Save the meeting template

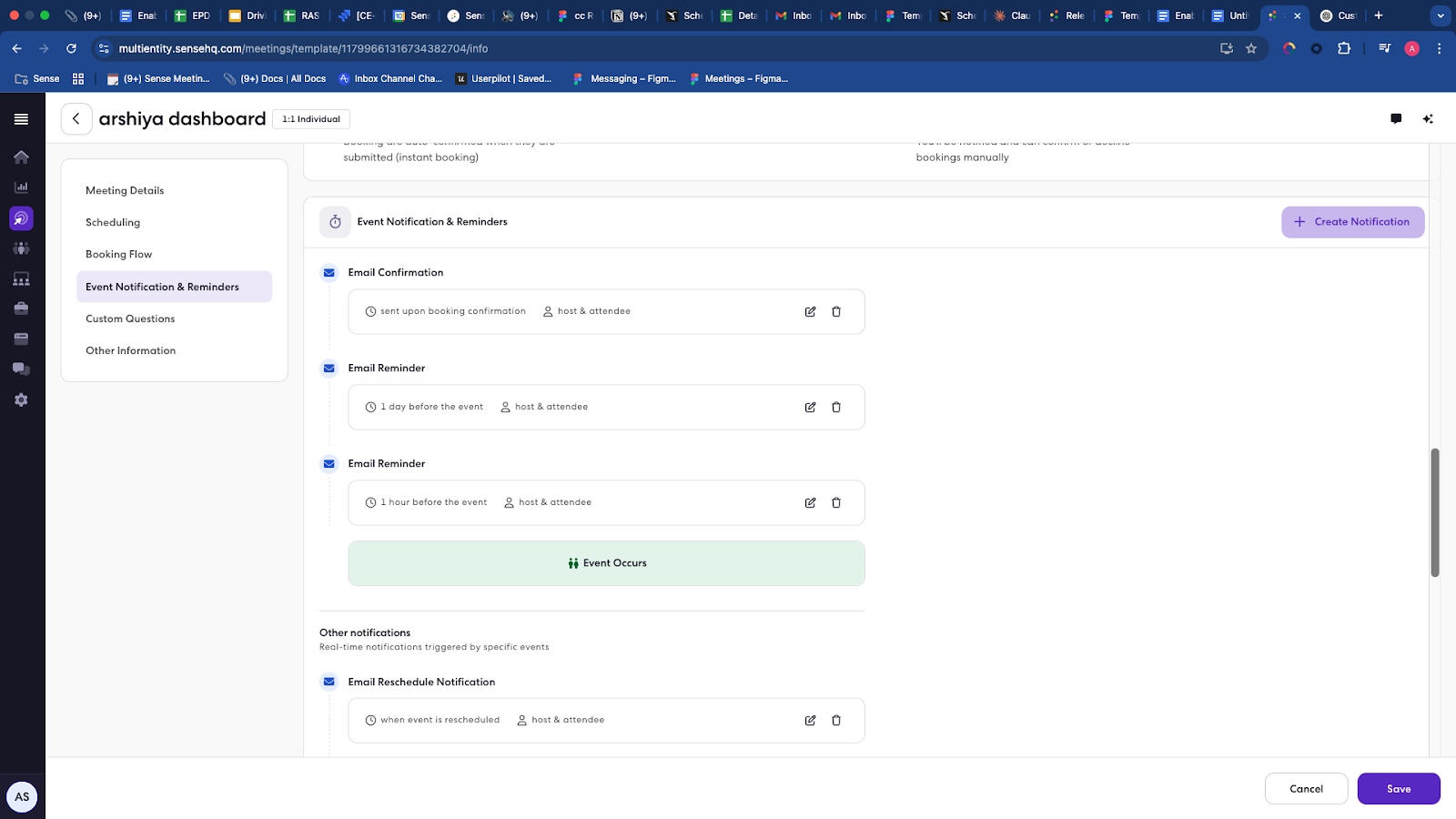(1399, 789)
